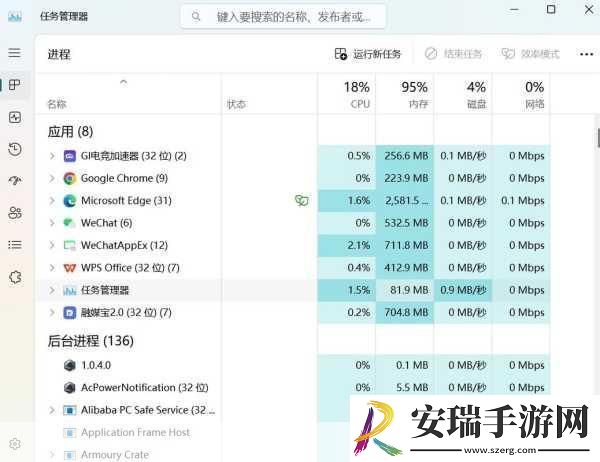Expand the Google Chrome process group
Image resolution: width=600 pixels, height=462 pixels.
coord(52,178)
